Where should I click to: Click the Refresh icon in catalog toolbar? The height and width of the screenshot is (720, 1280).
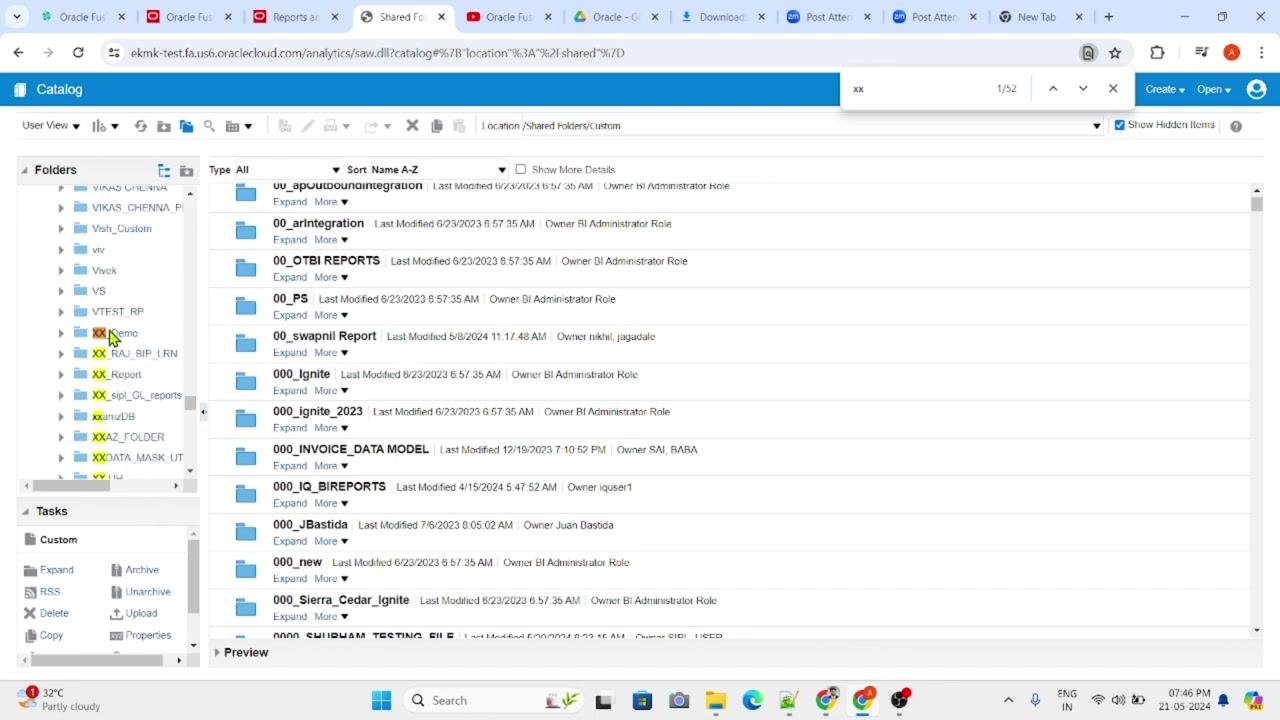[140, 126]
